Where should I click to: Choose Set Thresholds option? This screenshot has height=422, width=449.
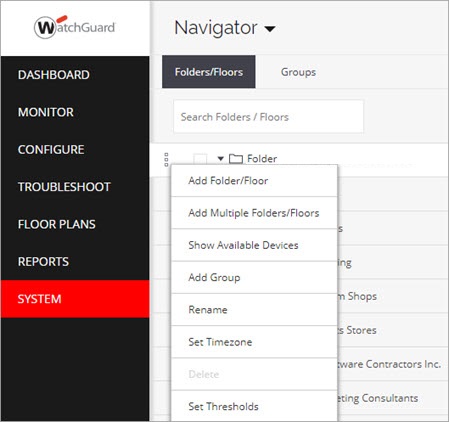click(x=254, y=406)
